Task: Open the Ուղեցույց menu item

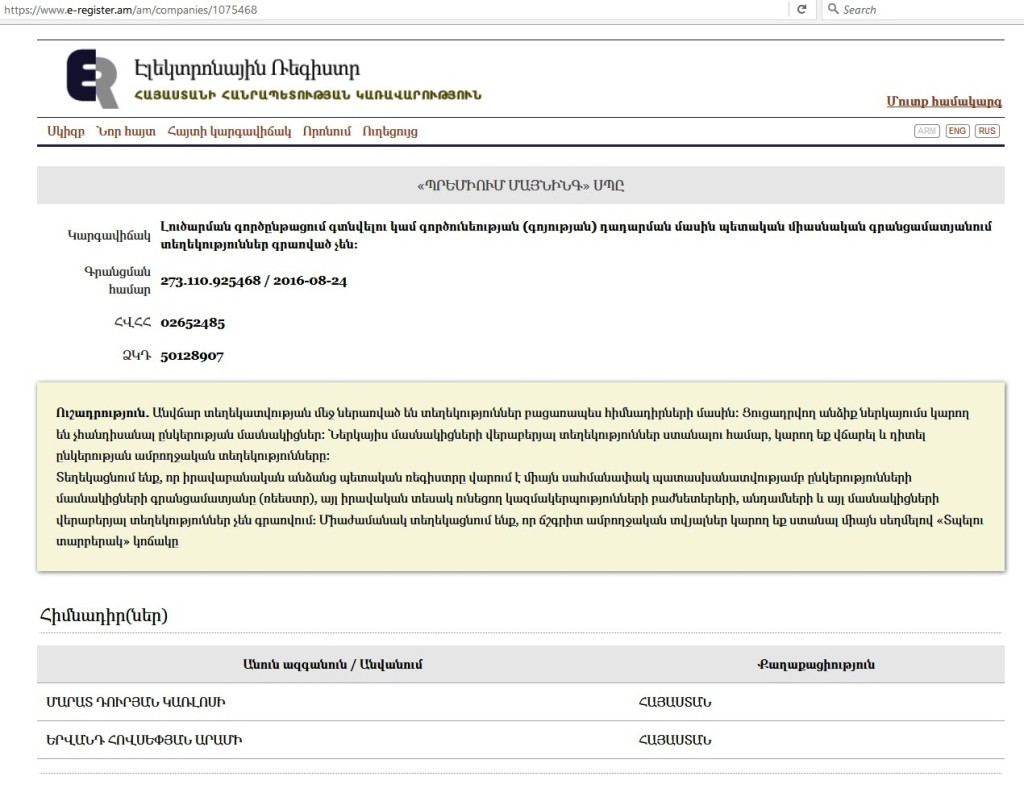Action: (x=390, y=131)
